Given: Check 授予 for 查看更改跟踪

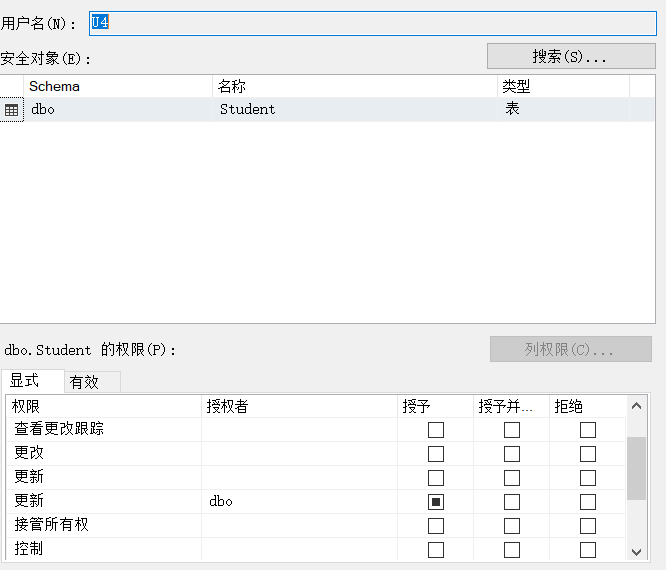Looking at the screenshot, I should [x=436, y=430].
